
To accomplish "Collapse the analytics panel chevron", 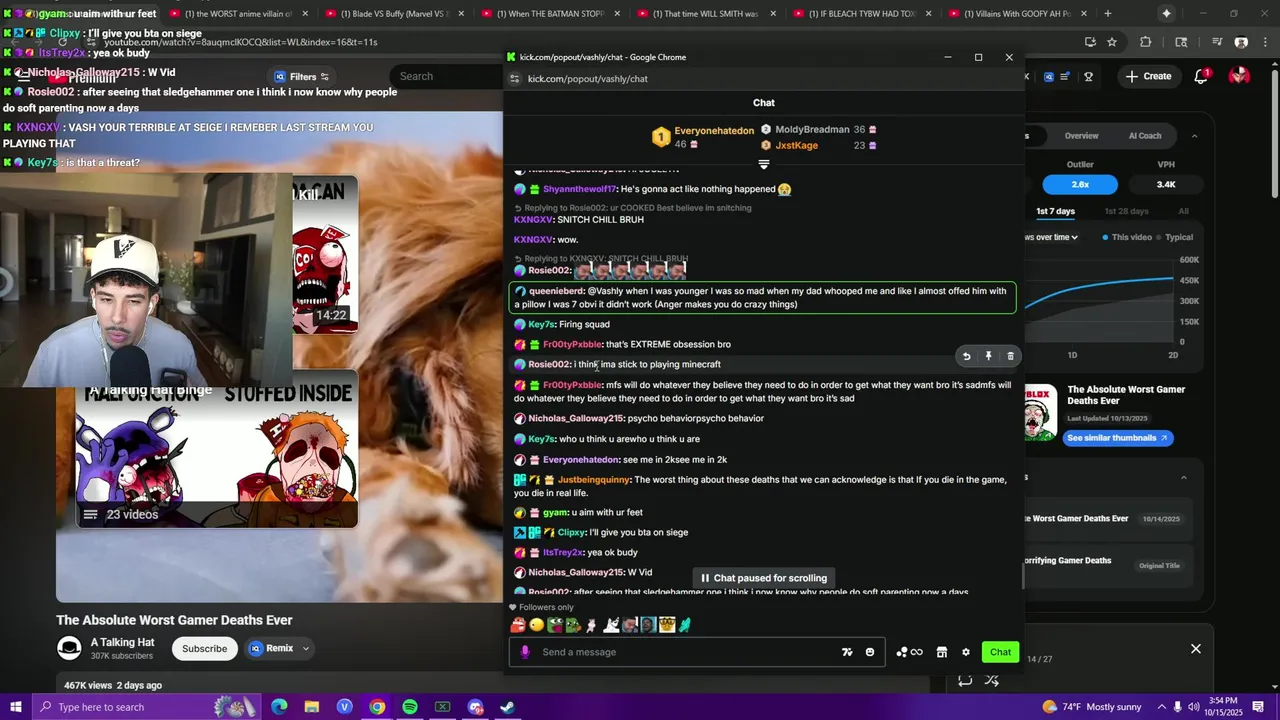I will click(x=1194, y=136).
